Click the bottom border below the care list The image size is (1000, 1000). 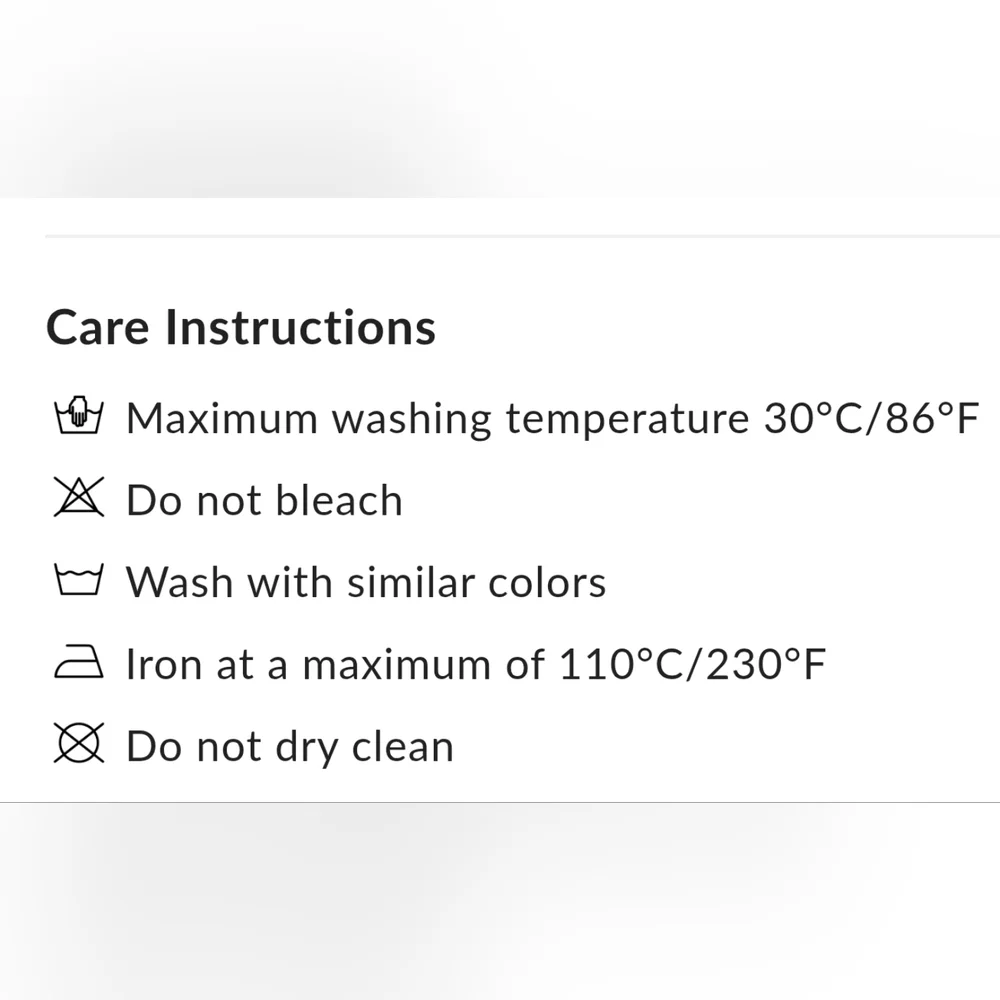500,802
